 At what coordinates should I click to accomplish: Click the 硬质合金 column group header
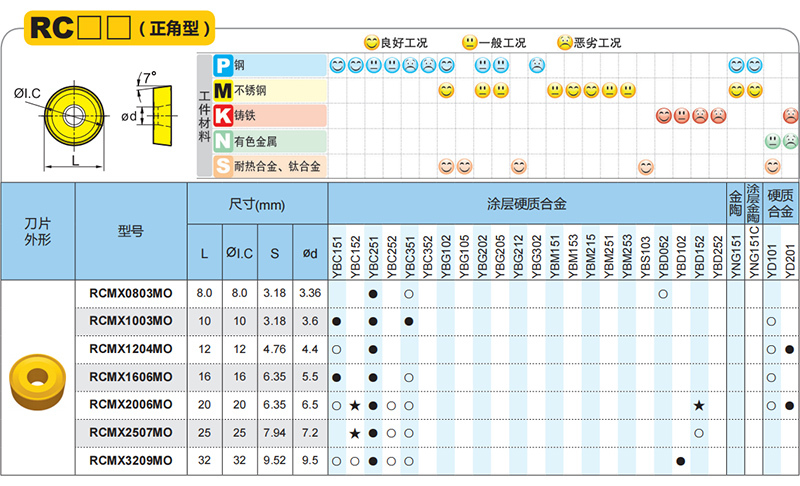pos(780,204)
